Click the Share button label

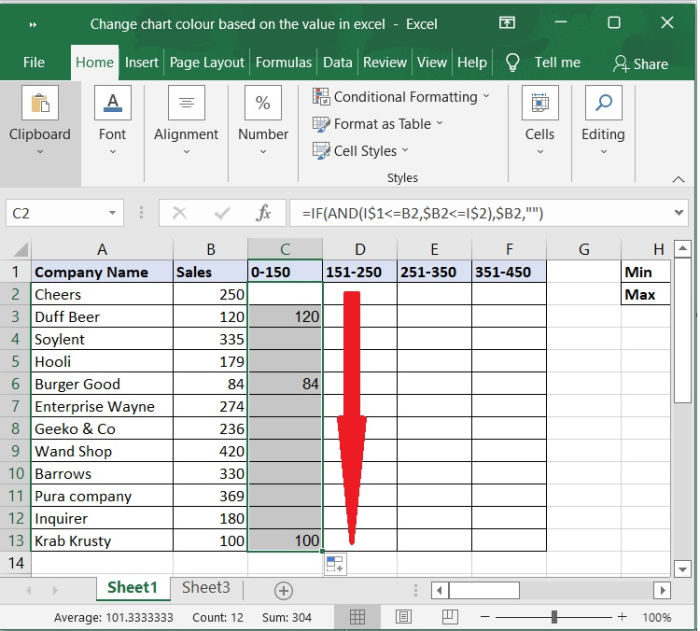[x=651, y=64]
